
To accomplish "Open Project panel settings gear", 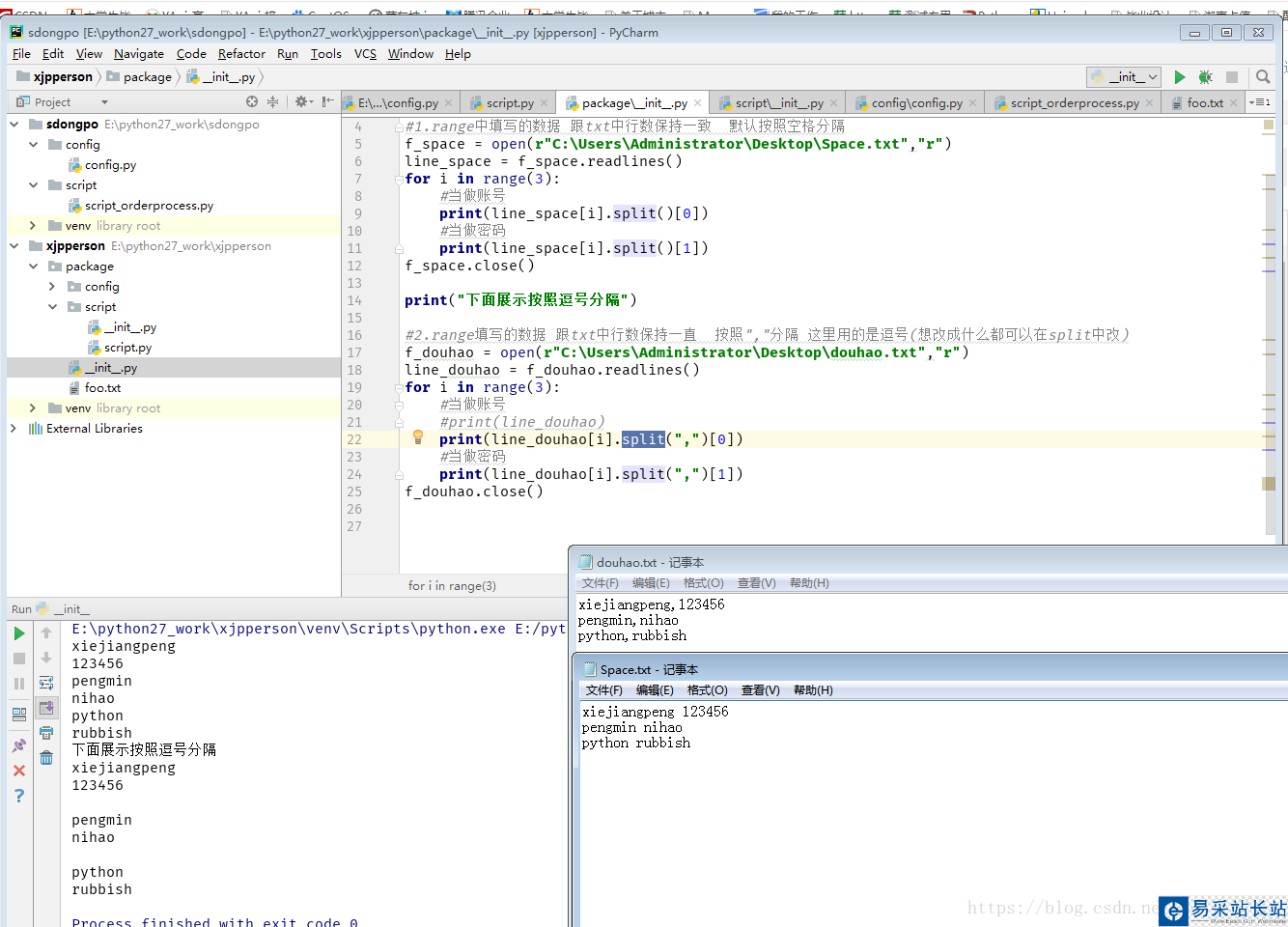I will [x=302, y=101].
